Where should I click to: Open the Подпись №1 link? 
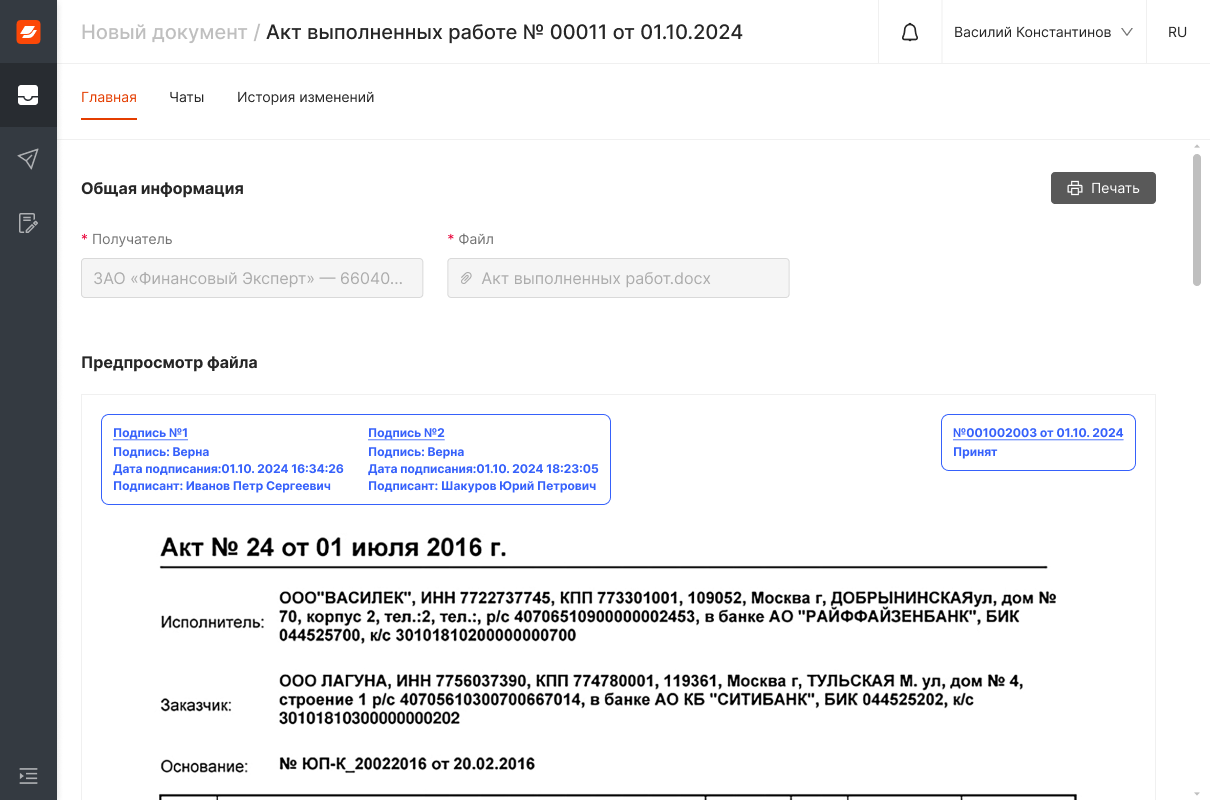[151, 433]
